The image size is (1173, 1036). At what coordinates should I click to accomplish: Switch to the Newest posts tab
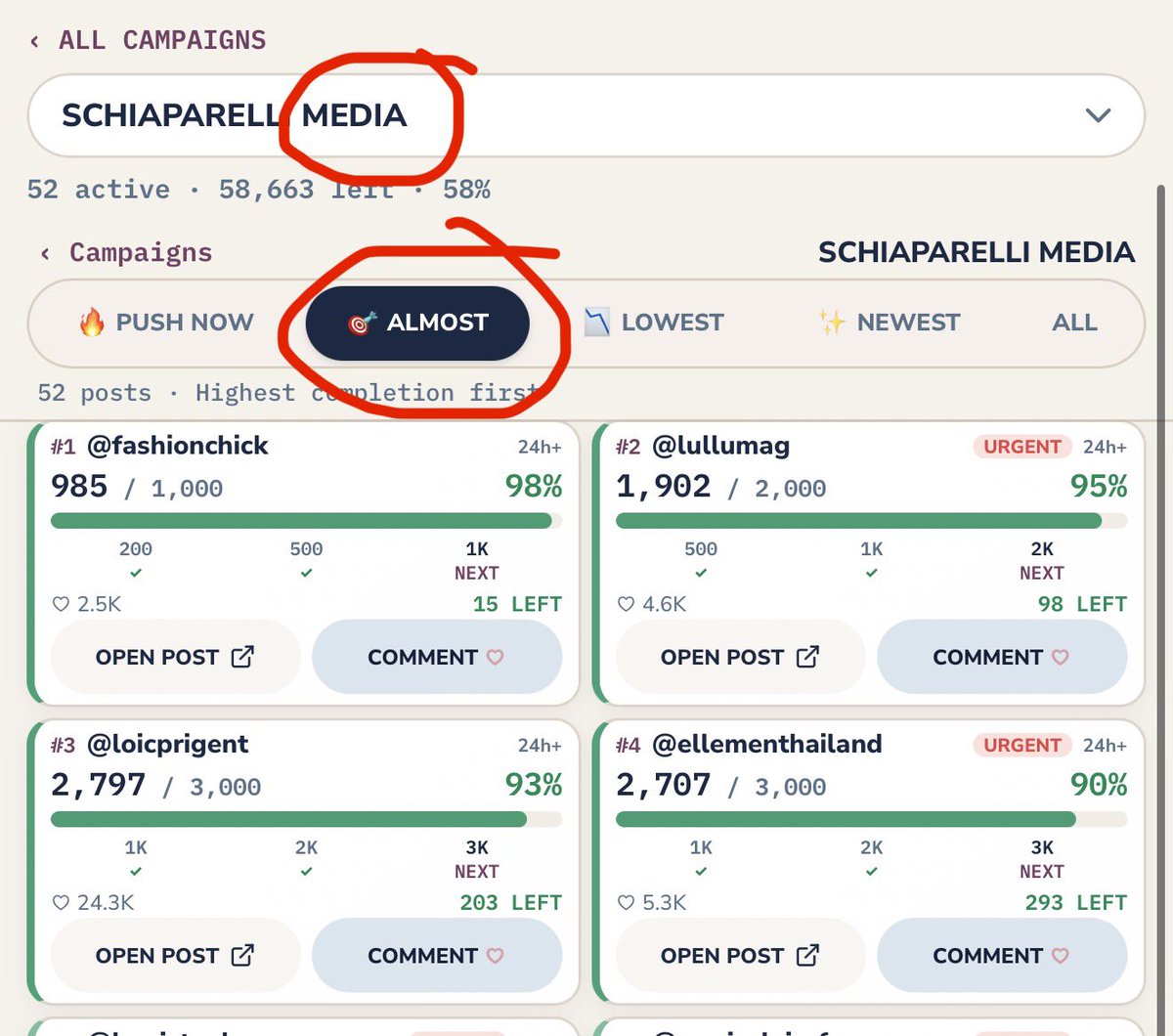[890, 322]
